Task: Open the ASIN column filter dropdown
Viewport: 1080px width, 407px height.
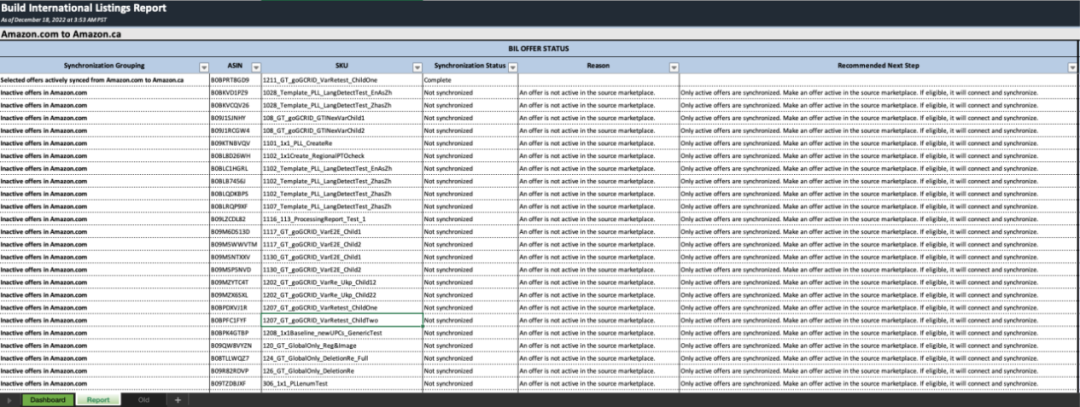Action: click(x=255, y=67)
